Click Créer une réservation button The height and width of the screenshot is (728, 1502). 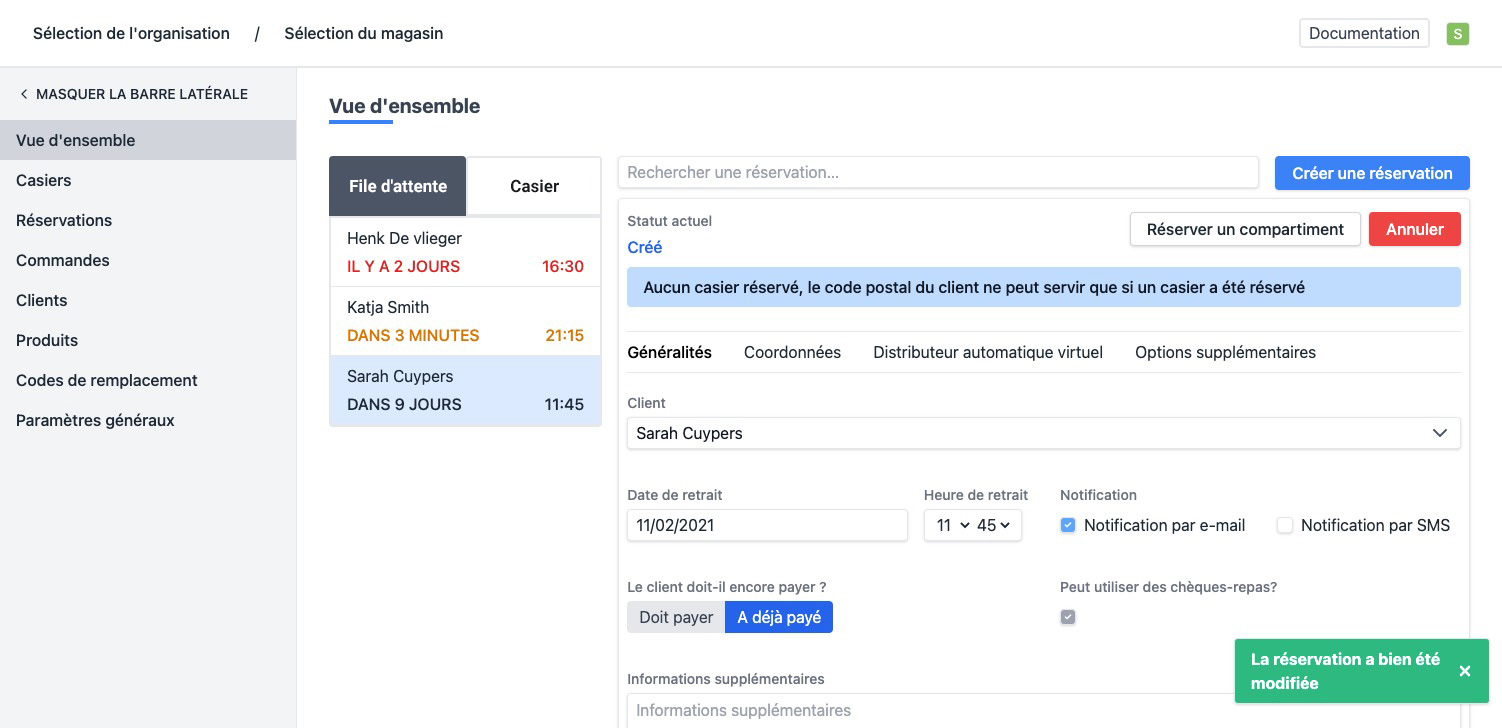coord(1371,173)
